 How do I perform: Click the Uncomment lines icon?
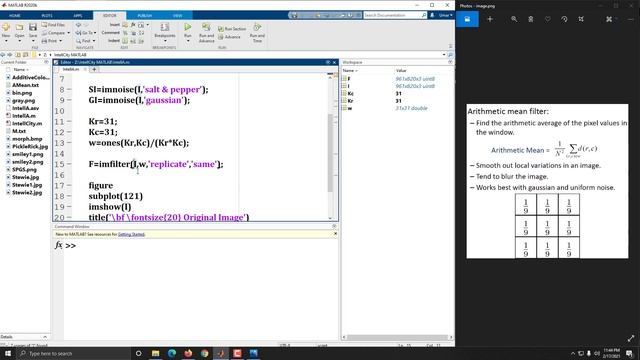click(133, 33)
